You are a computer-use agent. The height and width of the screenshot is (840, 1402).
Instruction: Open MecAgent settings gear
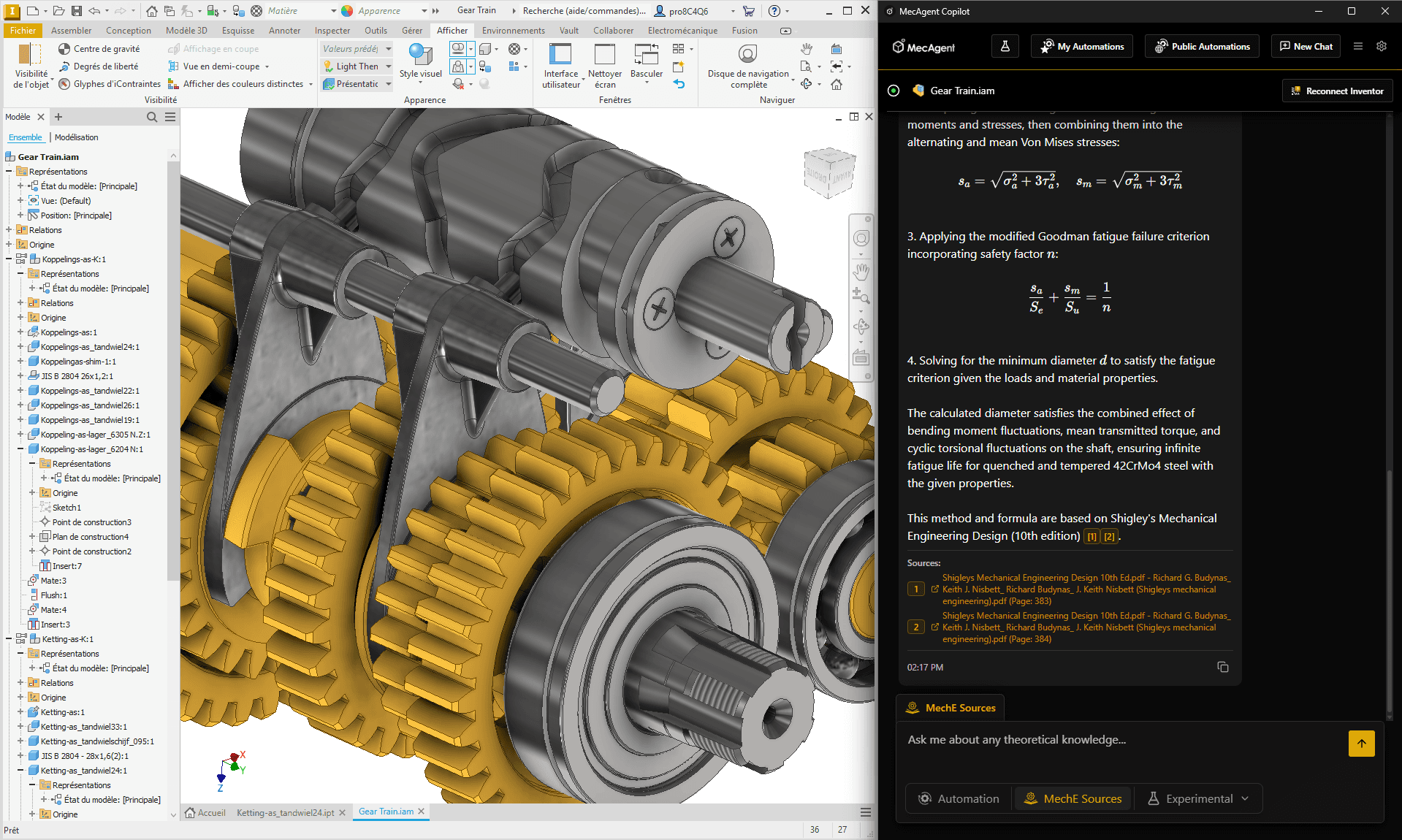tap(1381, 46)
